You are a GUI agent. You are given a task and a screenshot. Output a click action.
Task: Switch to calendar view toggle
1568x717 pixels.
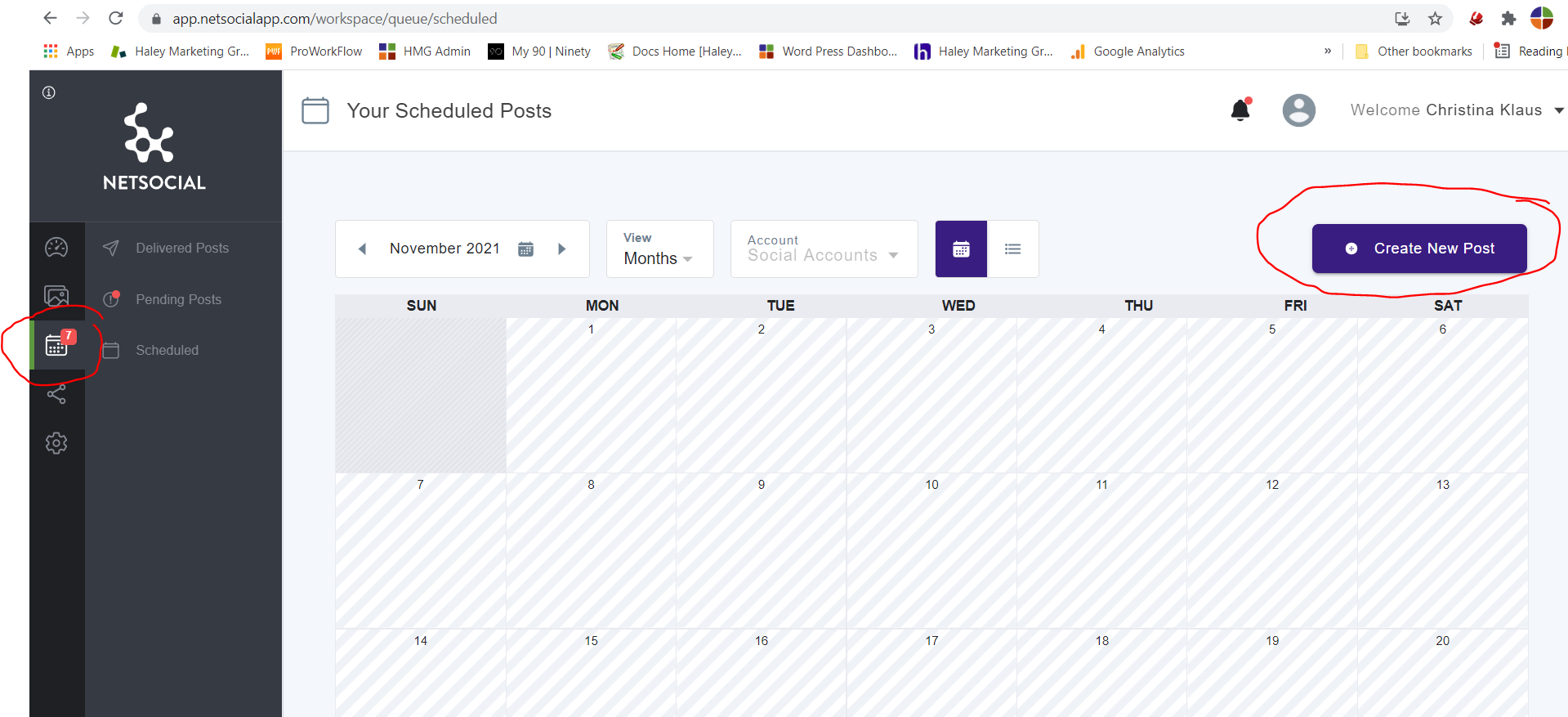coord(961,249)
